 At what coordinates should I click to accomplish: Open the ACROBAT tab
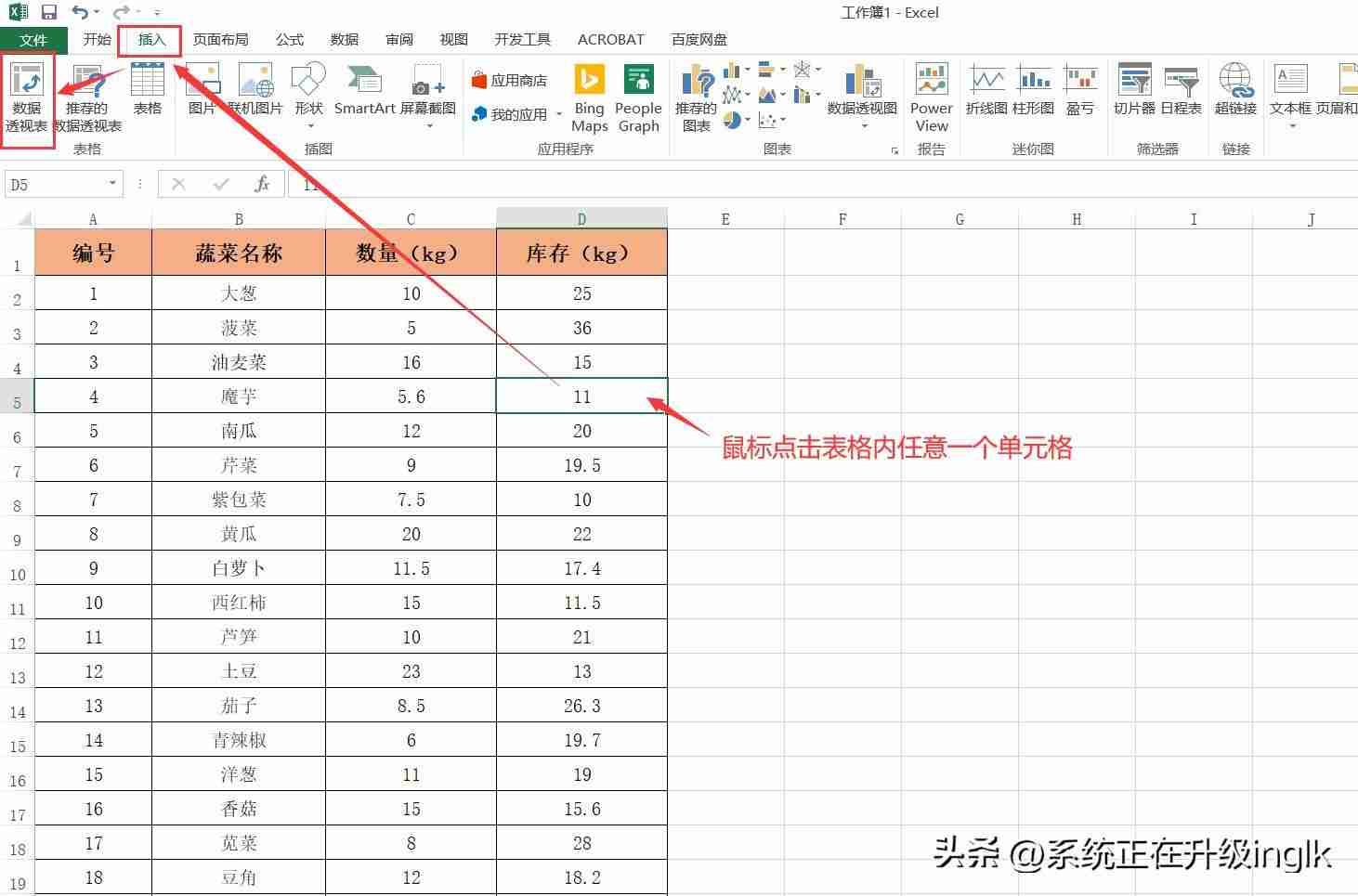[610, 39]
